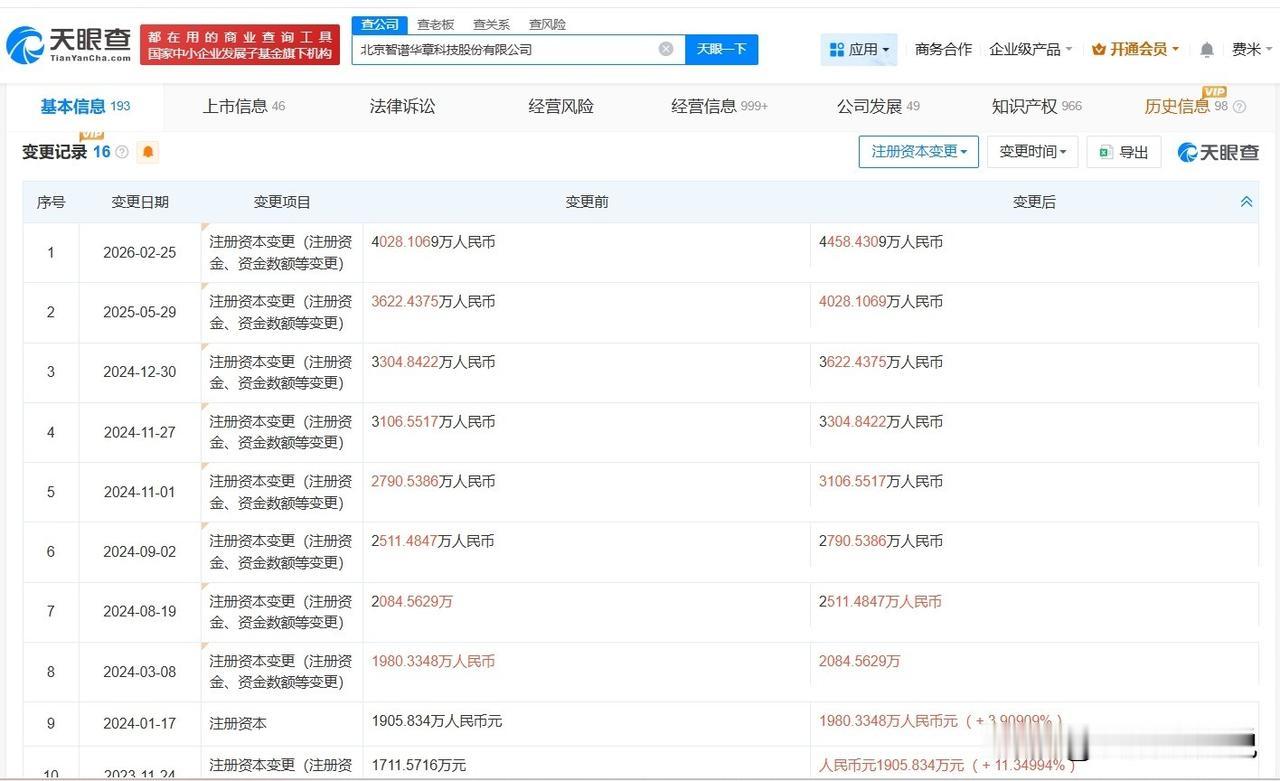Select the 基本信息 tab
This screenshot has width=1280, height=781.
[85, 106]
